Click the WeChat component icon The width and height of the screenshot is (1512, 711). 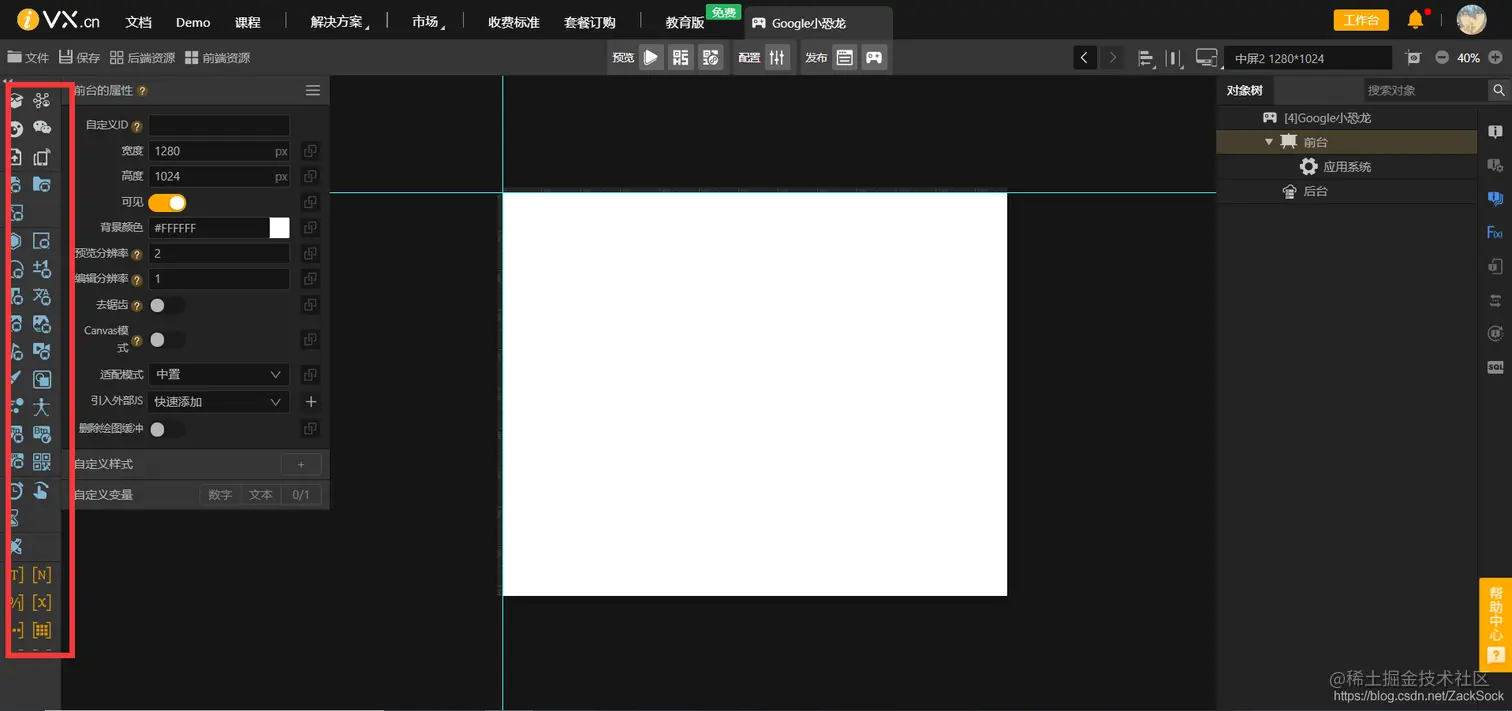pyautogui.click(x=42, y=127)
